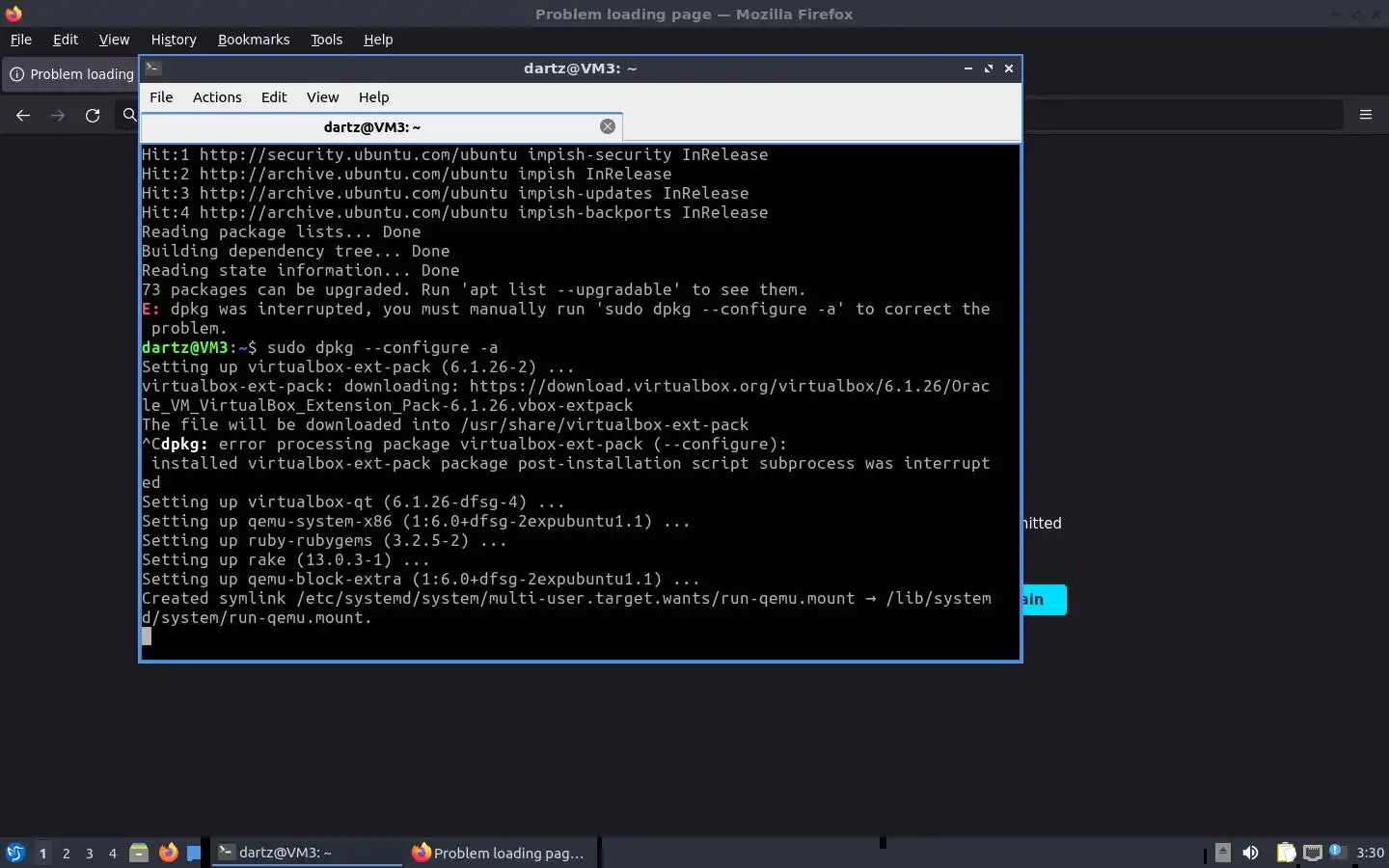Open the Firefox hamburger application menu

pos(1366,115)
